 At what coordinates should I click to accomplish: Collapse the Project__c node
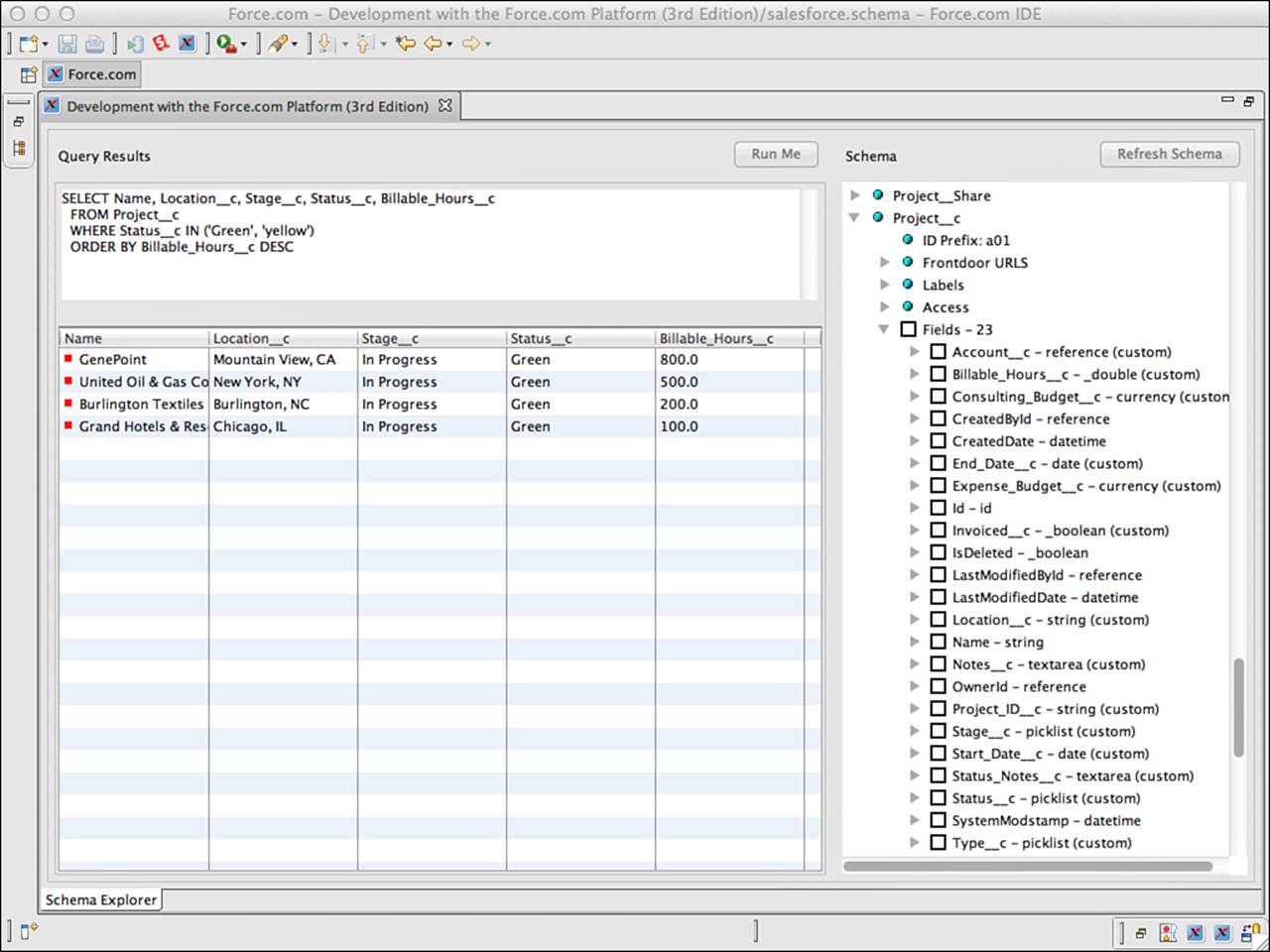[854, 218]
